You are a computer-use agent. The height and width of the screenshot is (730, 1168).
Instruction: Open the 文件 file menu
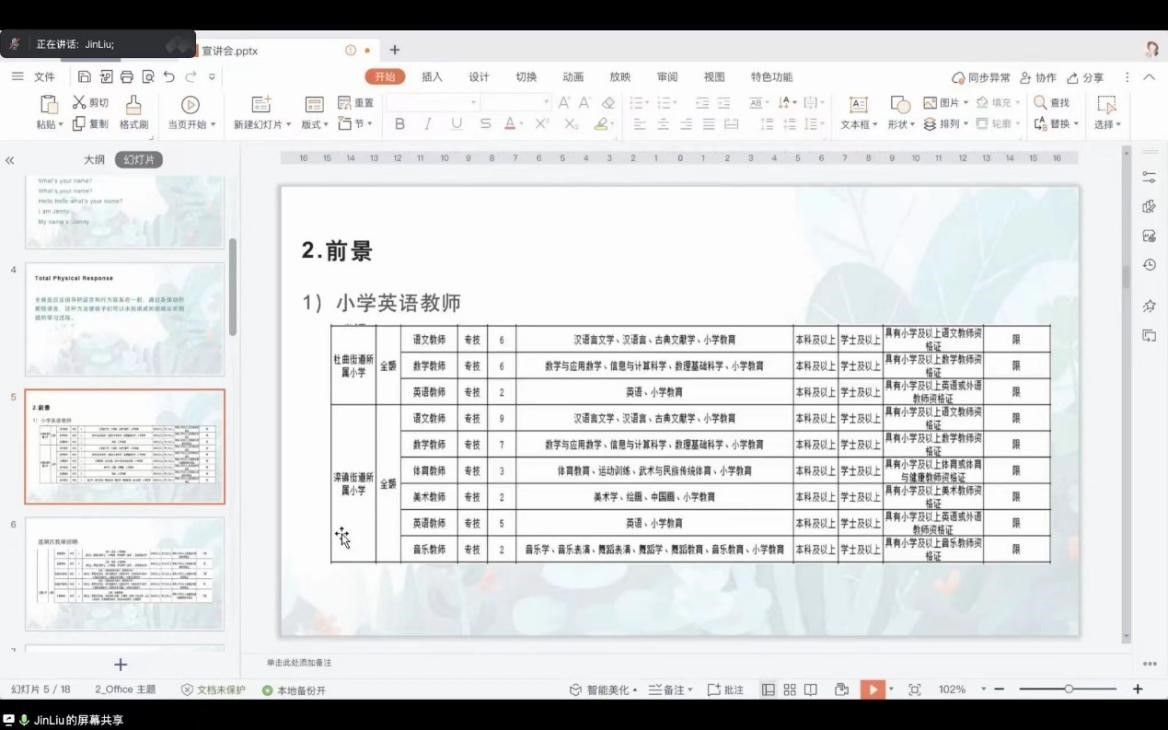[45, 77]
